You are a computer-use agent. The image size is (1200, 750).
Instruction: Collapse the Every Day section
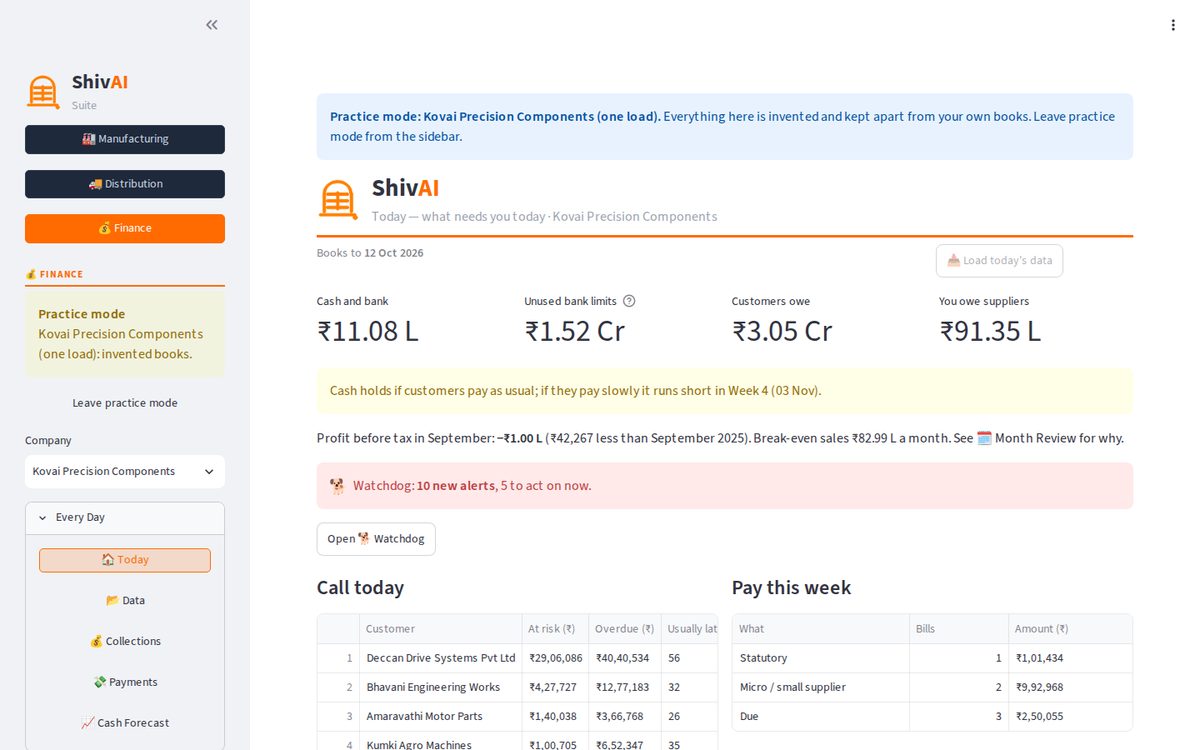[125, 518]
